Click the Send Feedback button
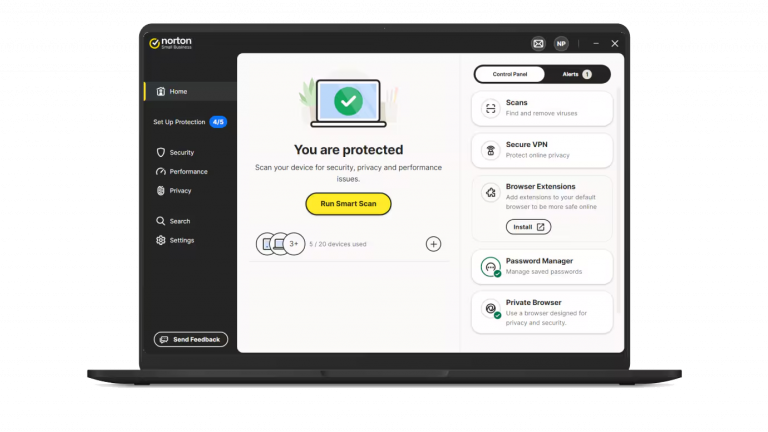The height and width of the screenshot is (432, 768). pyautogui.click(x=190, y=340)
